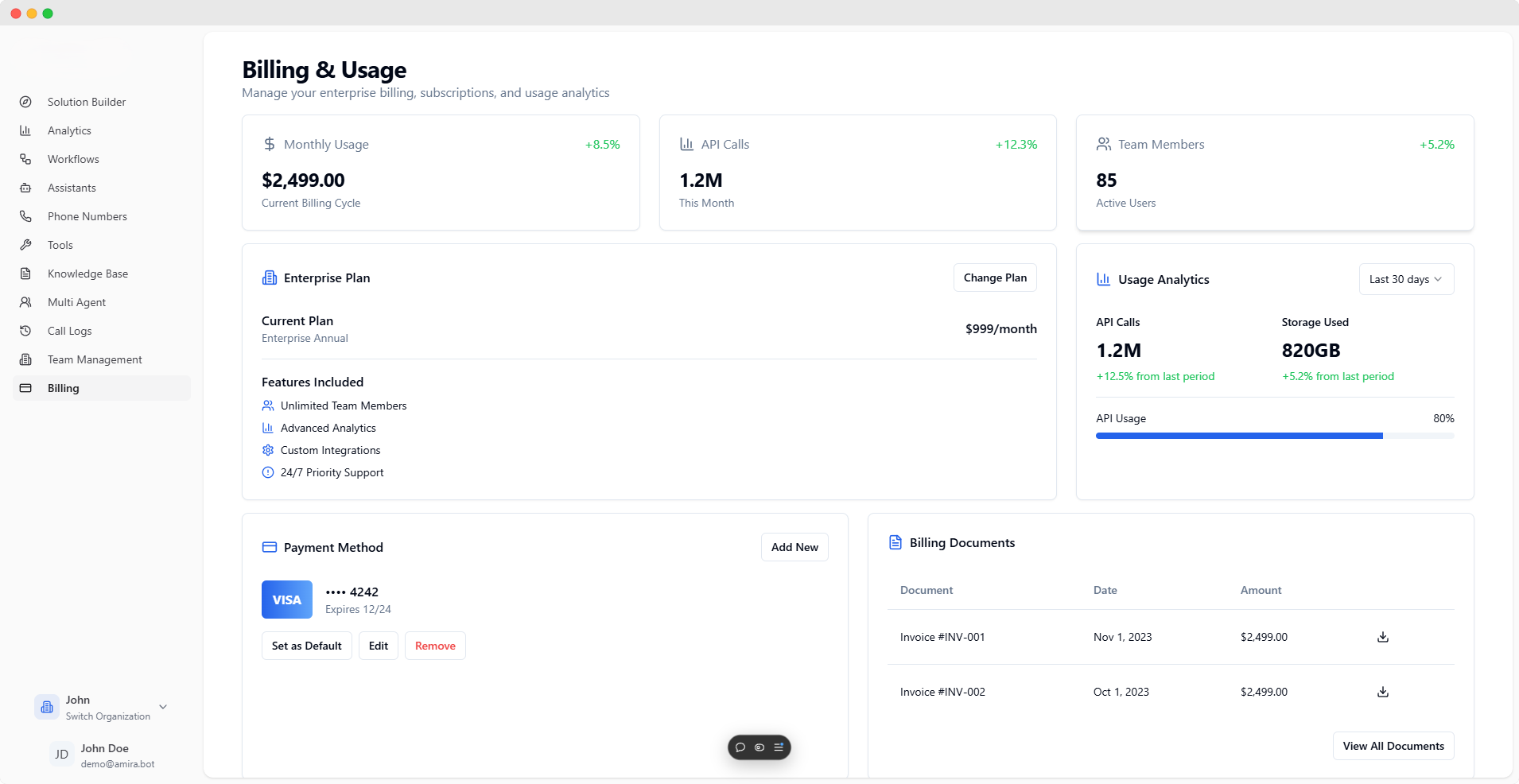Open the Last 30 days dropdown
This screenshot has width=1519, height=784.
point(1404,279)
